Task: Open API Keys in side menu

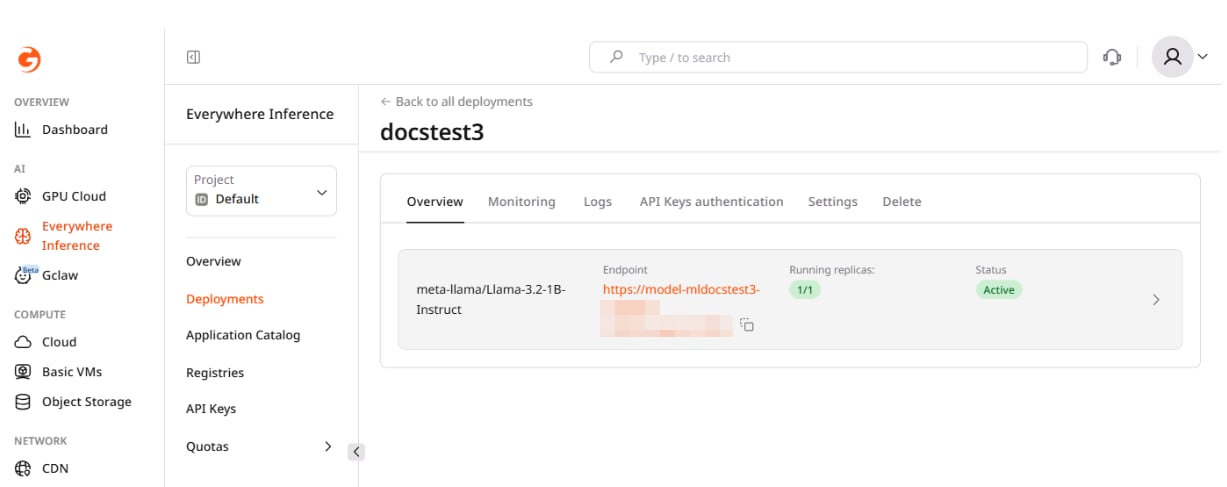Action: 211,408
